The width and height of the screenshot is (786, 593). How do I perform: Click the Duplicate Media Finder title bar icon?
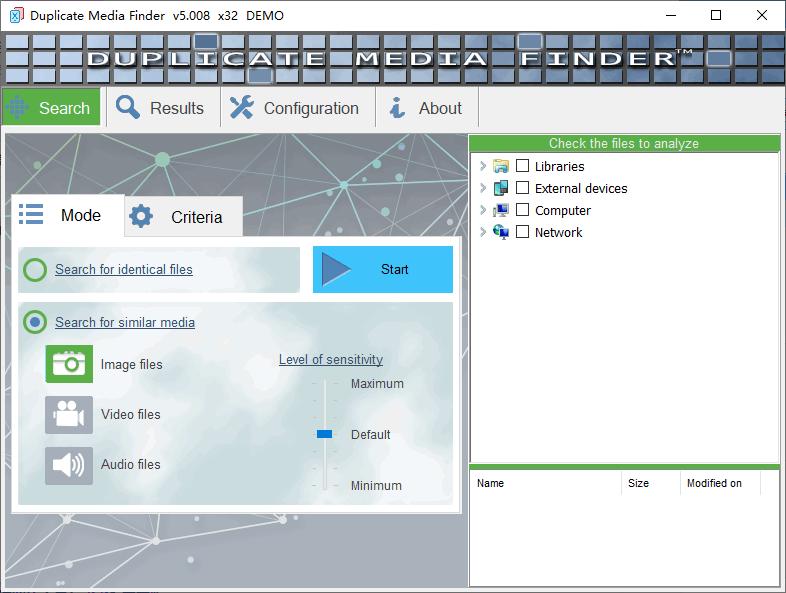coord(16,16)
